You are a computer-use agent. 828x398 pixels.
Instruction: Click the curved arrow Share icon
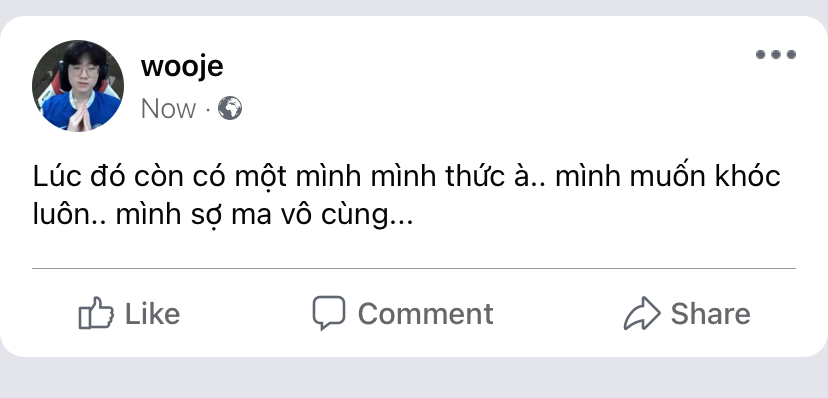pos(642,313)
